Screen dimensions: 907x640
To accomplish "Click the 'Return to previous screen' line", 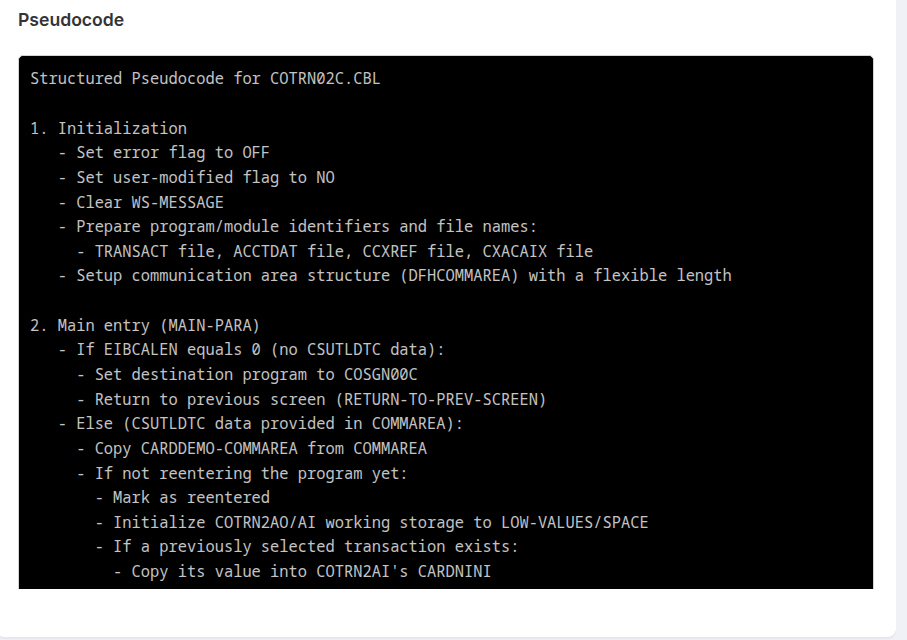I will (x=320, y=399).
